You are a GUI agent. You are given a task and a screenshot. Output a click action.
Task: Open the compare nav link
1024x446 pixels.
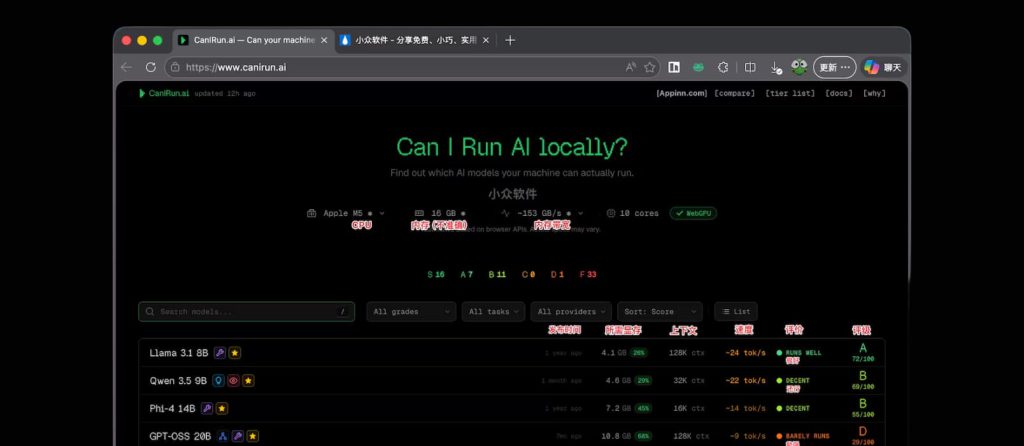734,93
